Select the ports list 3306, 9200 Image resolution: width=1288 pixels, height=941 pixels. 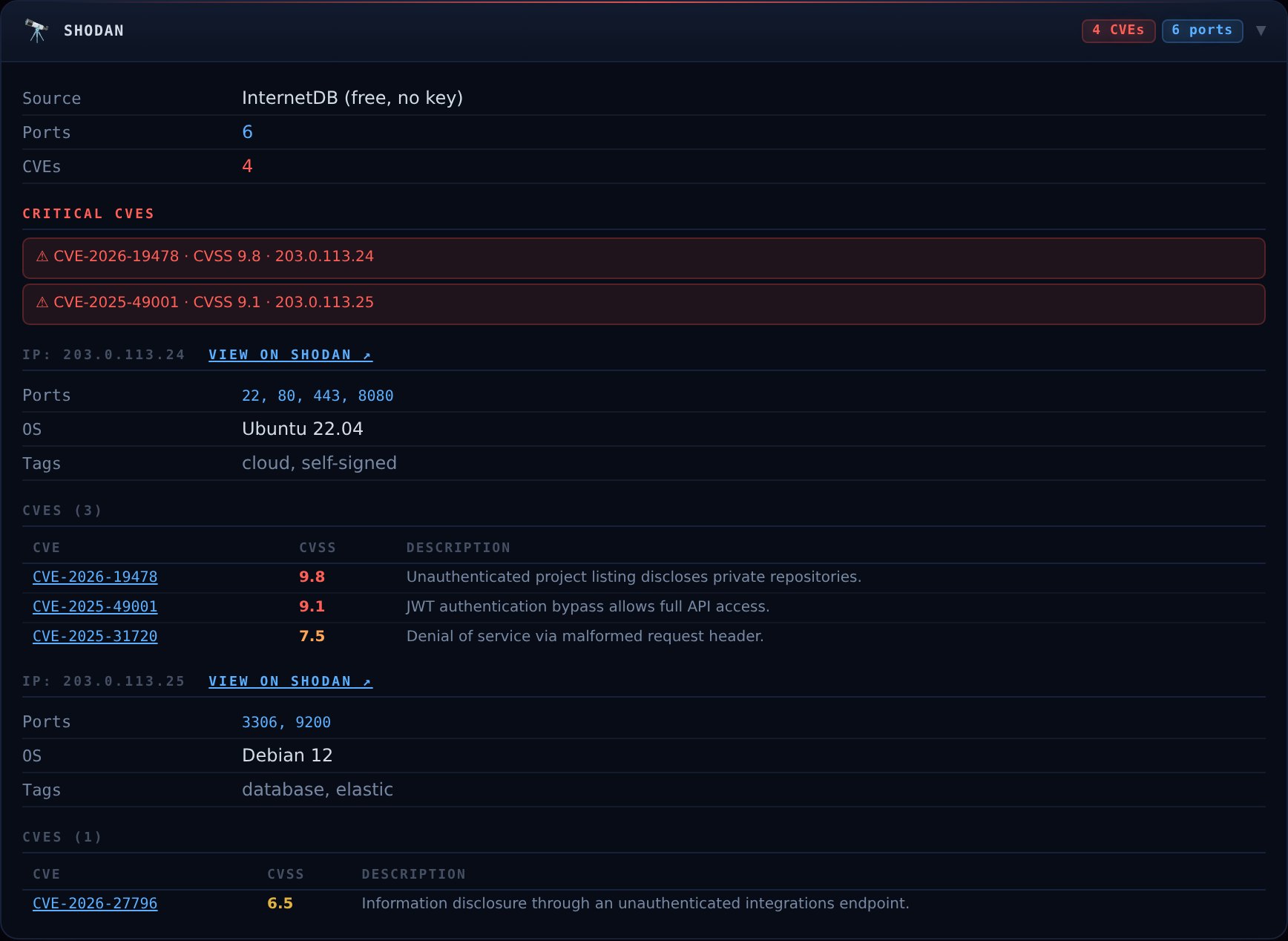coord(286,722)
